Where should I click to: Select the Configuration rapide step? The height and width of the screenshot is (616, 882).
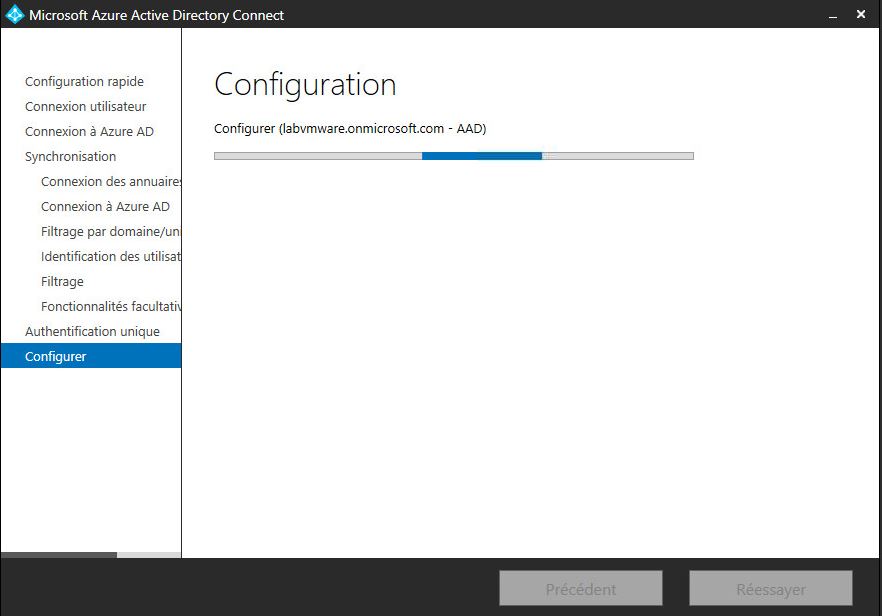pyautogui.click(x=84, y=82)
